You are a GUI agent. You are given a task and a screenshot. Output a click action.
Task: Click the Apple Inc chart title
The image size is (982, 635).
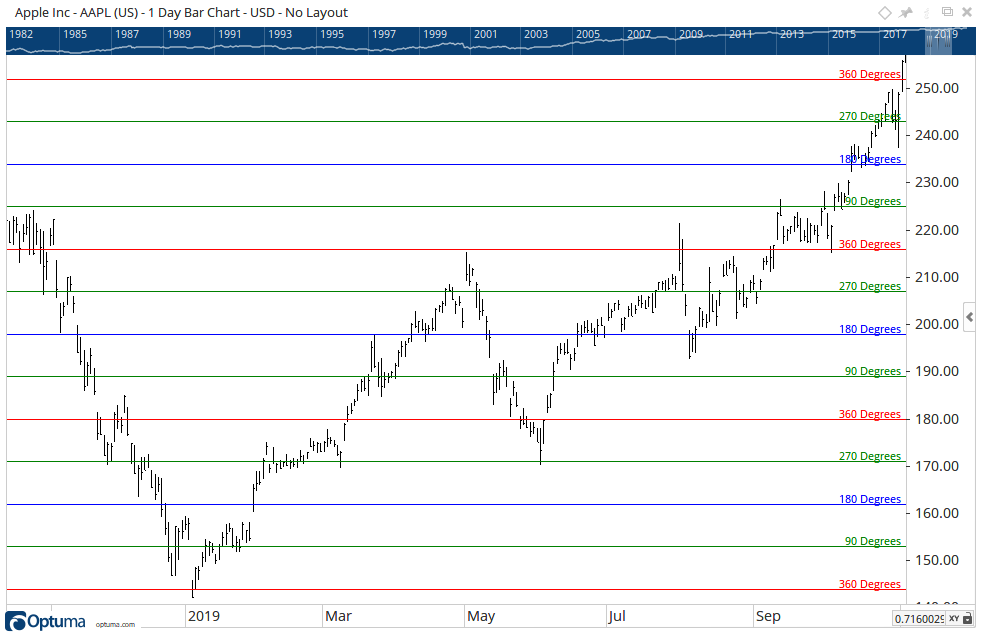[181, 13]
